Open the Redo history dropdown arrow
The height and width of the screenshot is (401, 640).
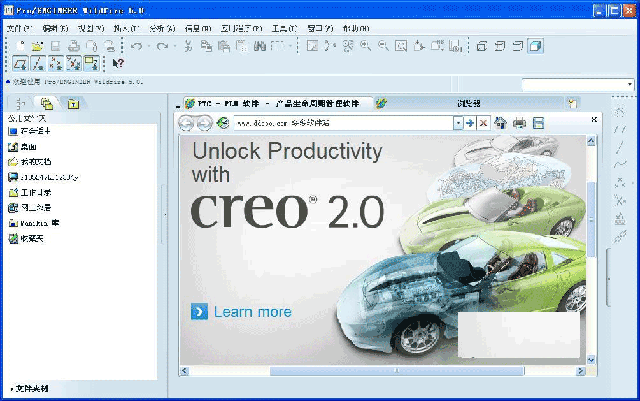point(174,46)
